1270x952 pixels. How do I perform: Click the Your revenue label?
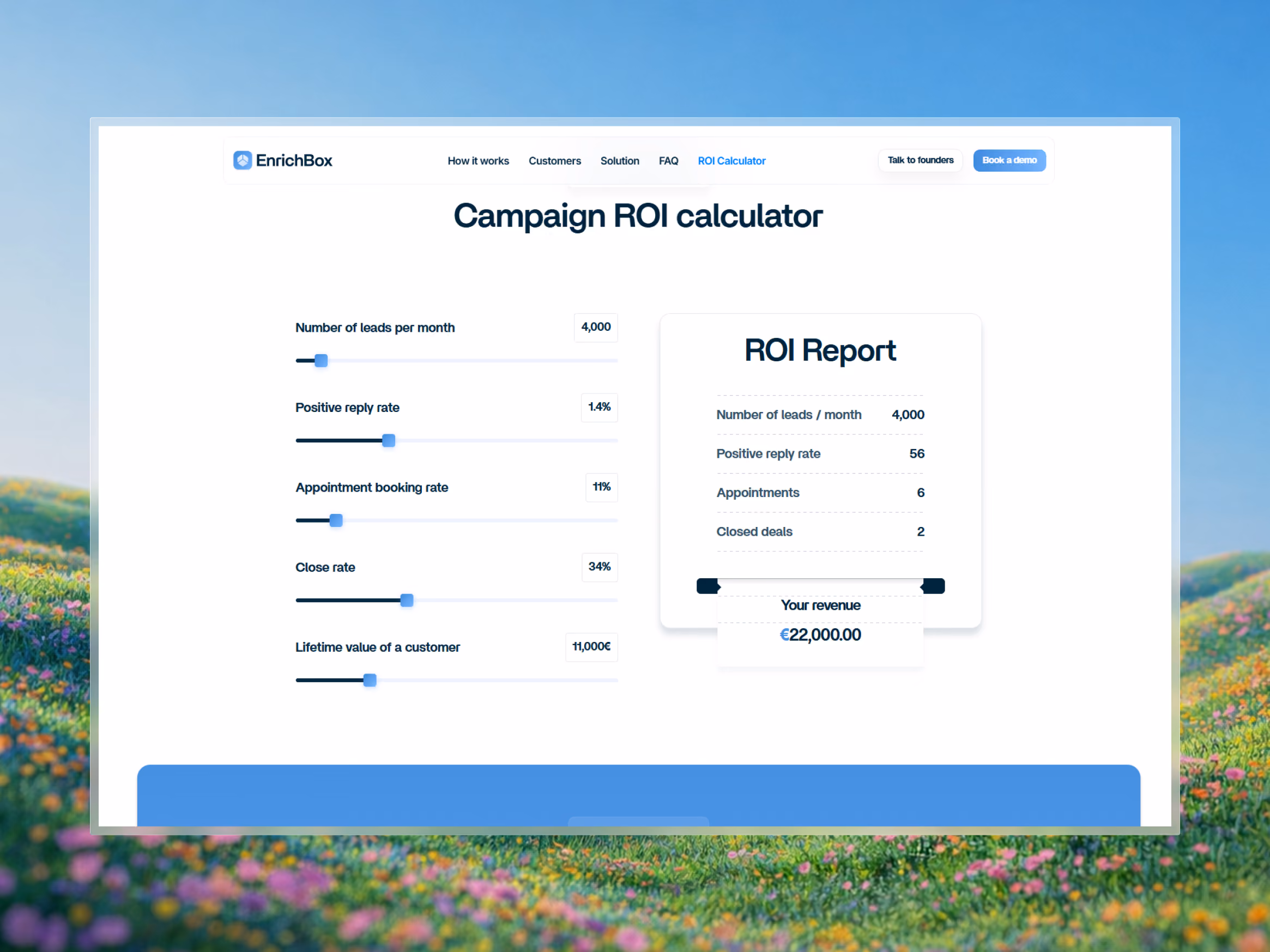[x=820, y=605]
